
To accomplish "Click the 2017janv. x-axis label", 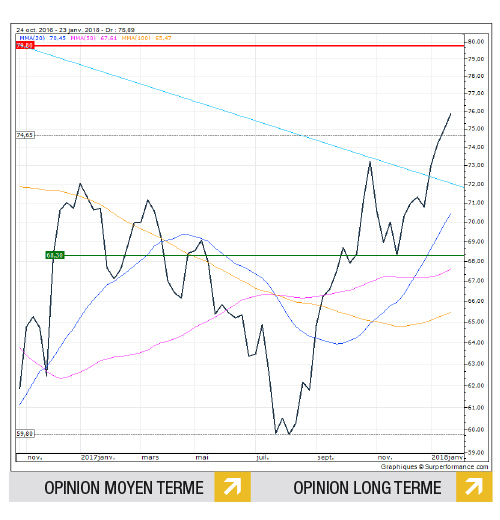I will [x=98, y=457].
